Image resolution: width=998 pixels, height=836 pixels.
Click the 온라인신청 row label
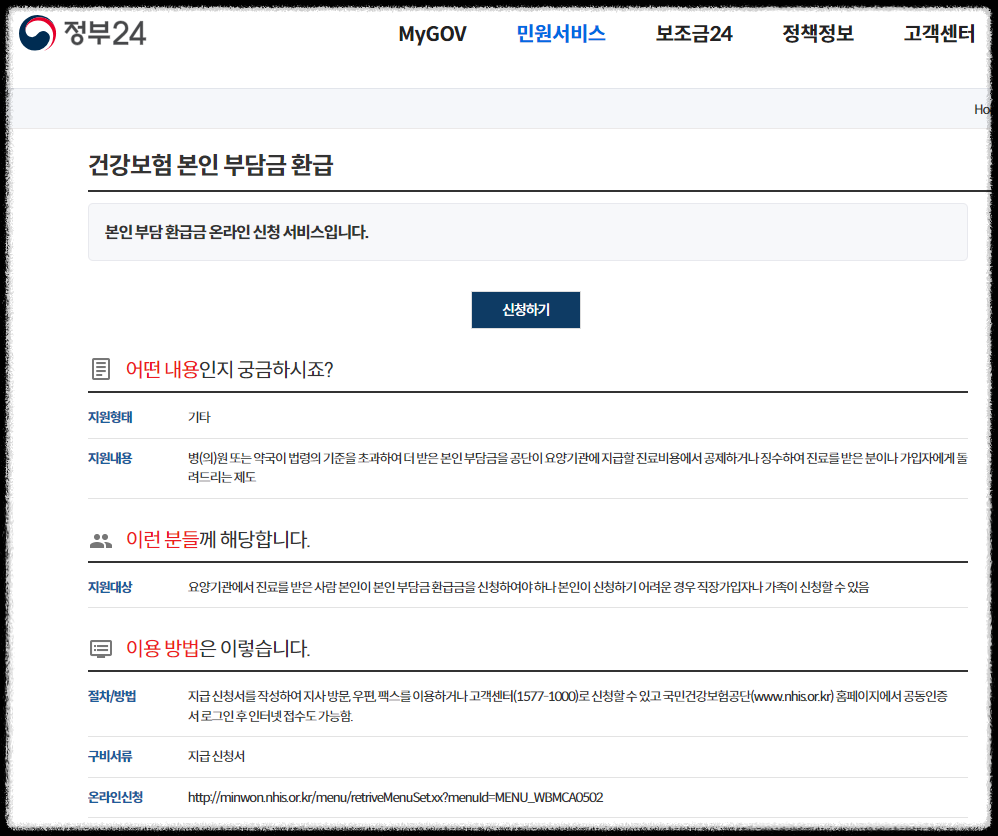coord(110,798)
